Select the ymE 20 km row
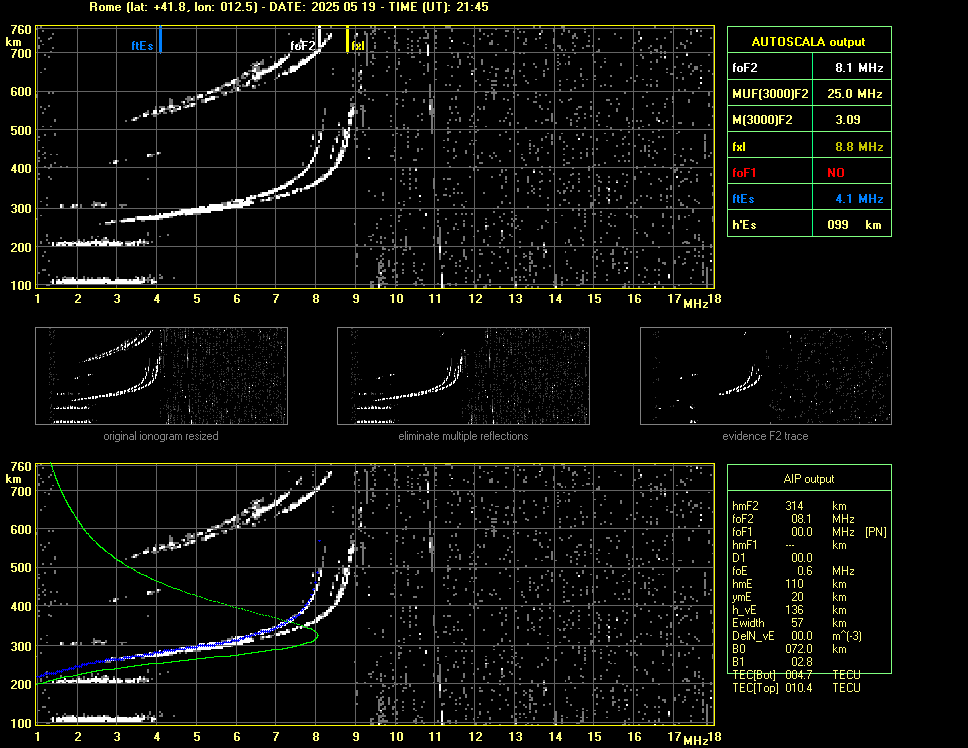The width and height of the screenshot is (968, 748). click(x=789, y=597)
